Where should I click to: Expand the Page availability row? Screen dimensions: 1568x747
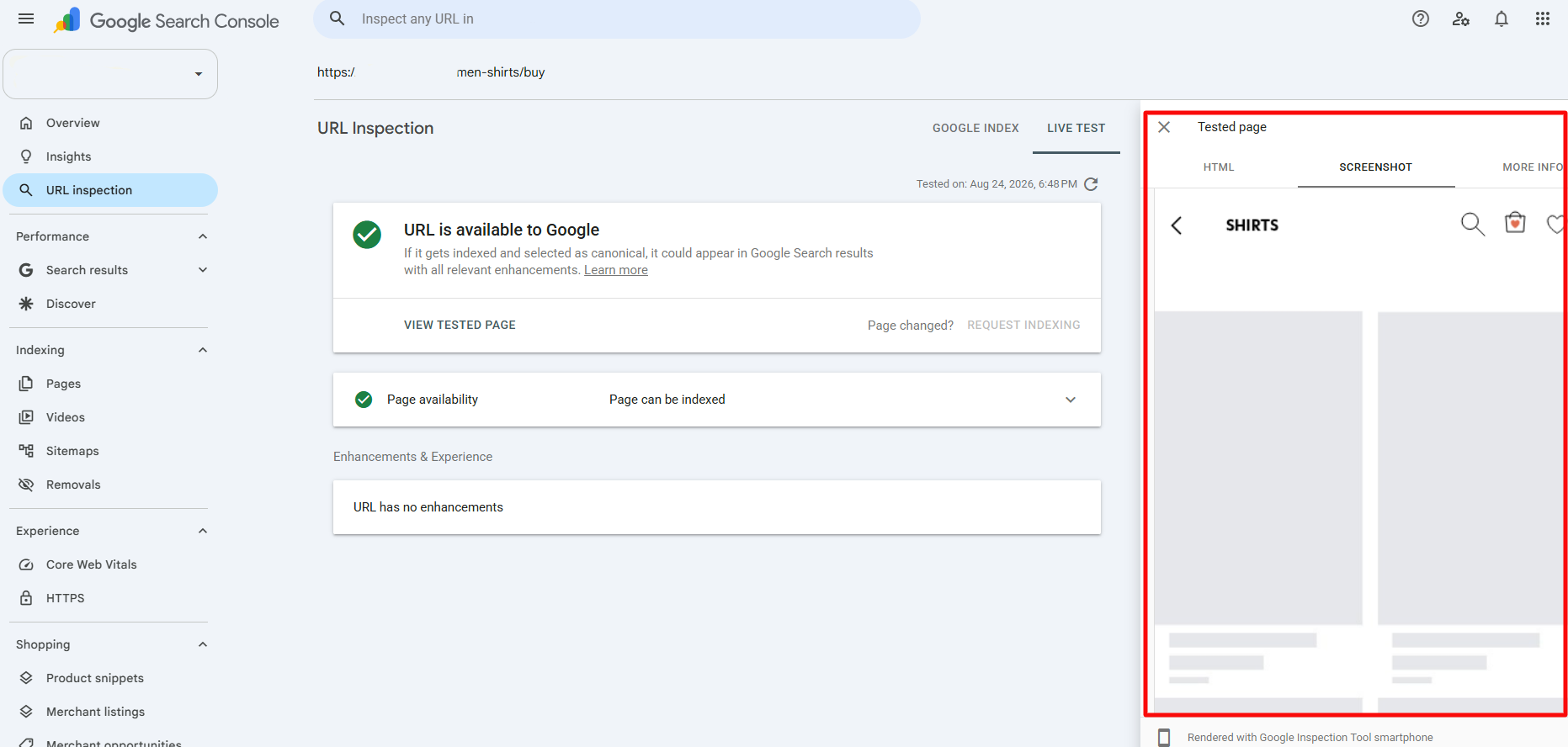(717, 400)
